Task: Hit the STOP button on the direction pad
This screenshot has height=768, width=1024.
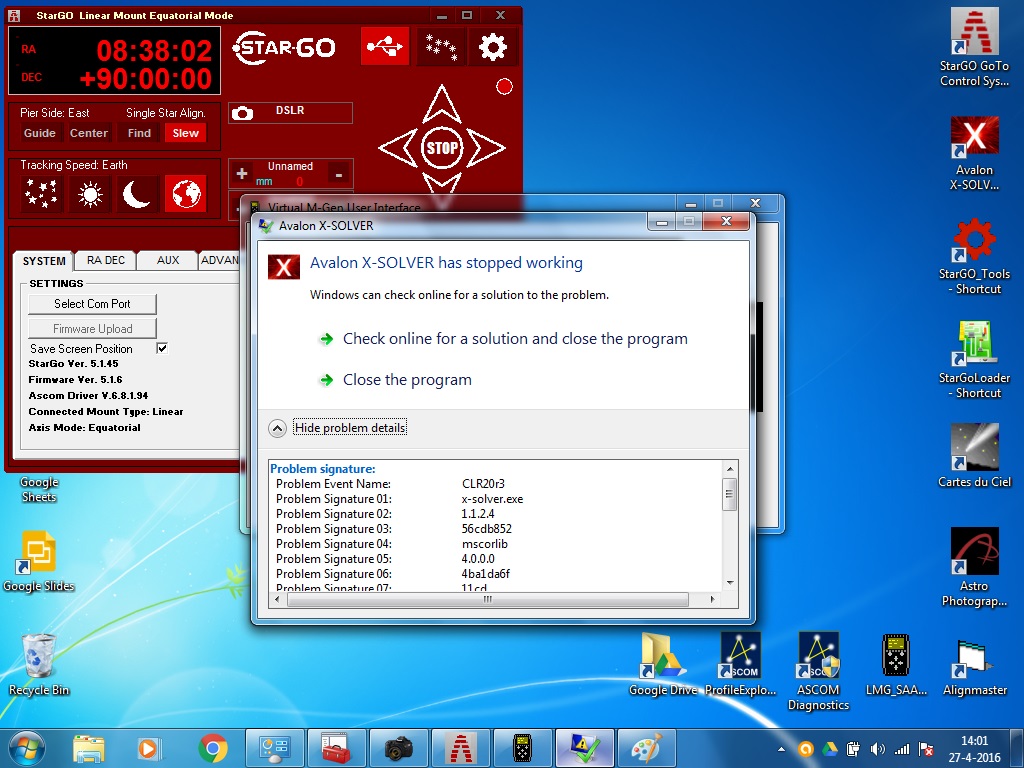Action: coord(442,148)
